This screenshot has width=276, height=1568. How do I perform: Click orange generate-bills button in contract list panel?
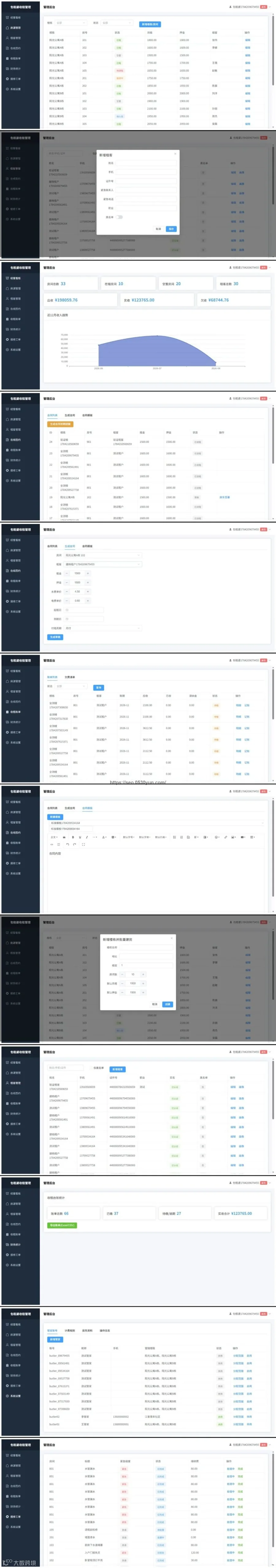[60, 424]
